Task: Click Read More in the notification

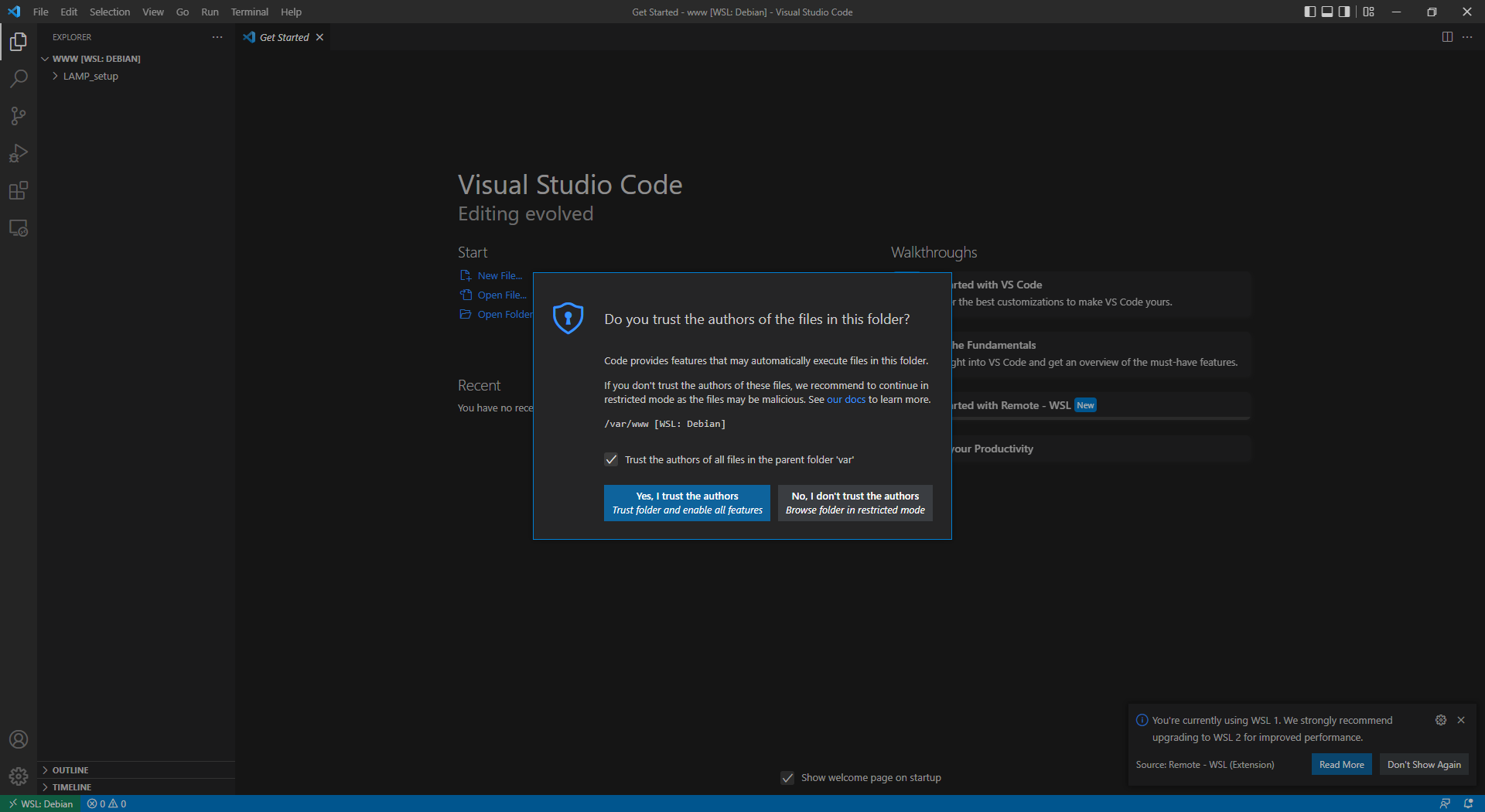Action: (1341, 765)
